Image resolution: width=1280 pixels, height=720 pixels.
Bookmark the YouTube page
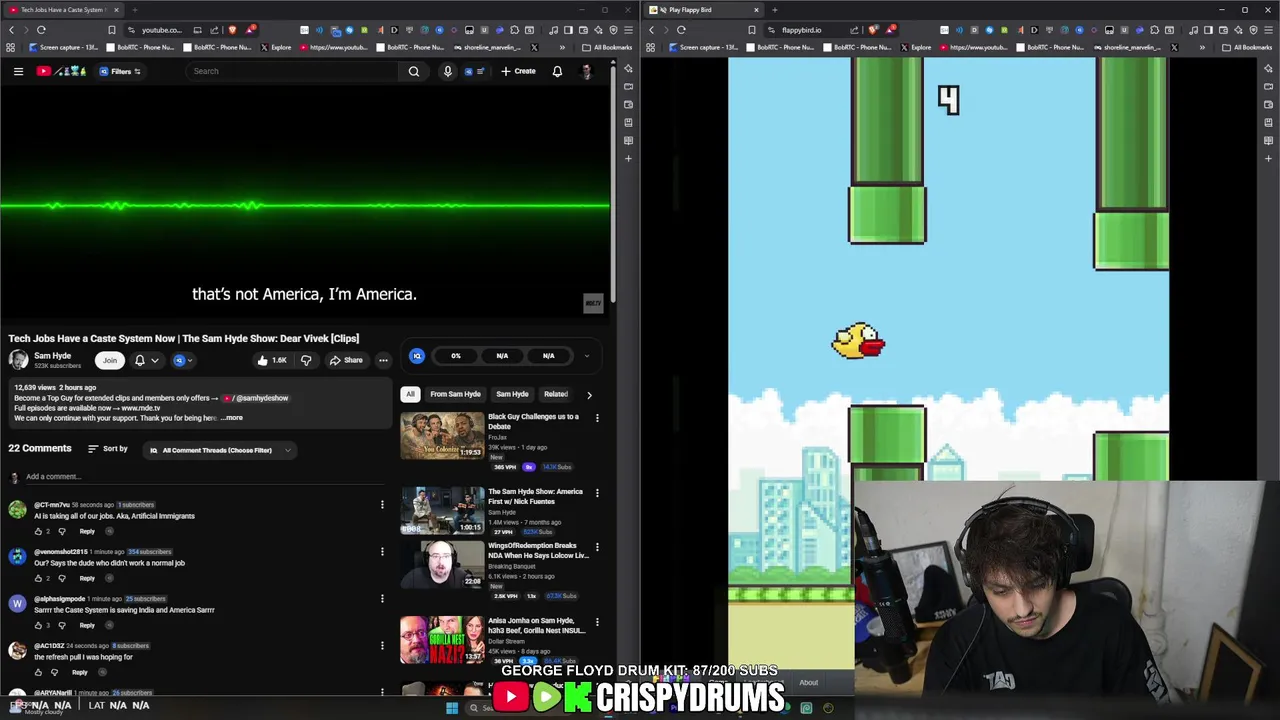click(111, 30)
